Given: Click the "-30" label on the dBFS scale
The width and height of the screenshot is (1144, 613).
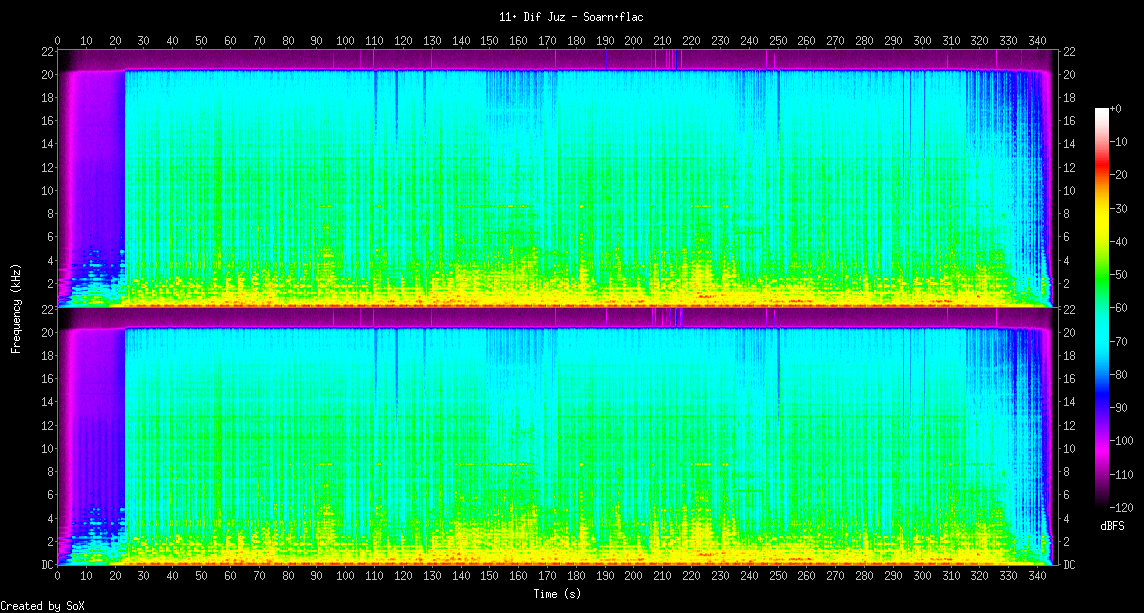Looking at the screenshot, I should 1120,208.
